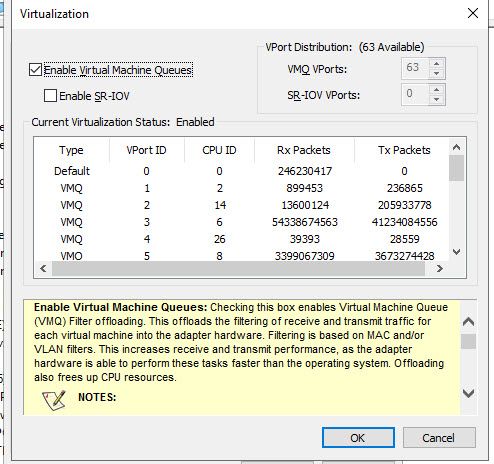
Task: Click the VMQ VPorts value field
Action: 416,68
